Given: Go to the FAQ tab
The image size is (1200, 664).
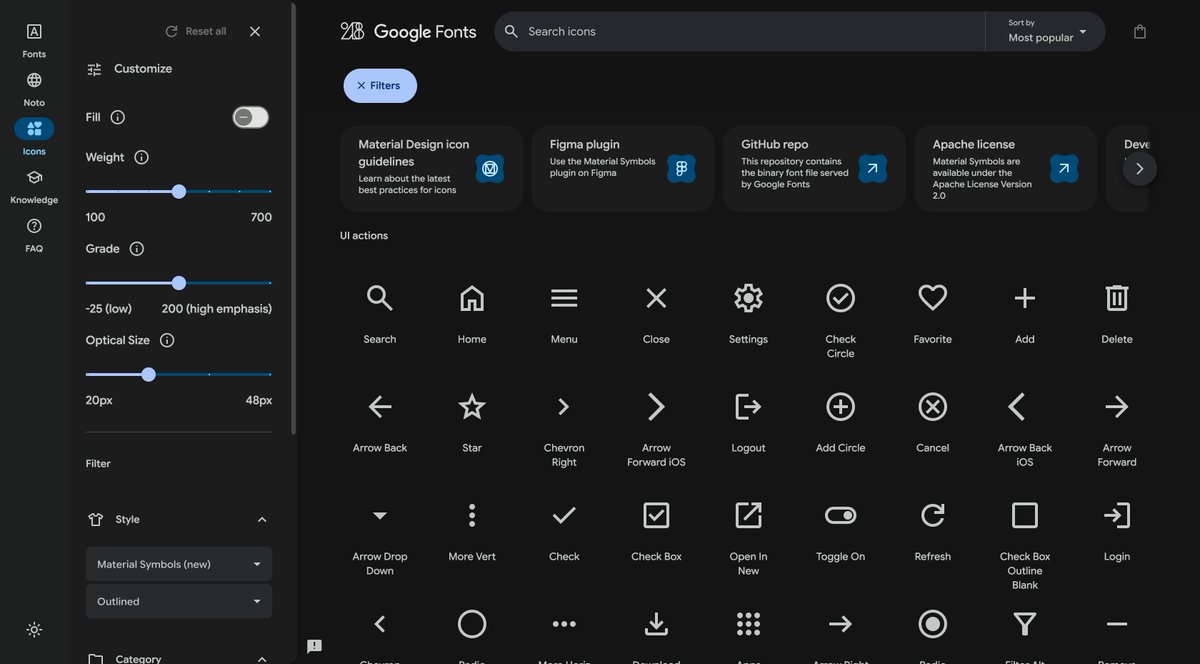Looking at the screenshot, I should [x=34, y=235].
